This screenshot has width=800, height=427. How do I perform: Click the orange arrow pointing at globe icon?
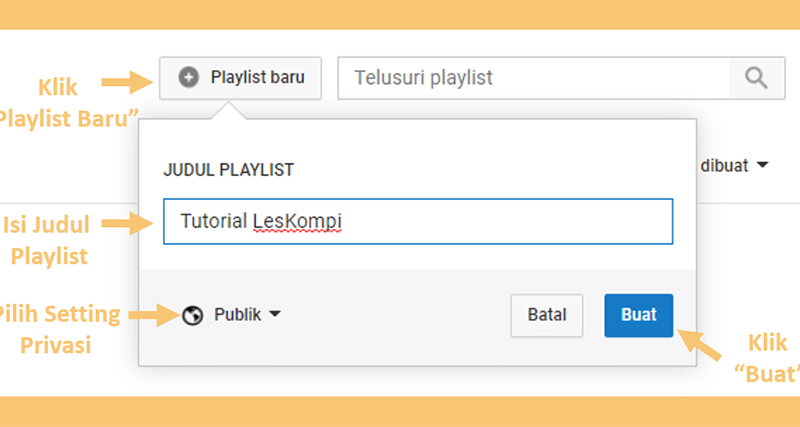tap(154, 315)
